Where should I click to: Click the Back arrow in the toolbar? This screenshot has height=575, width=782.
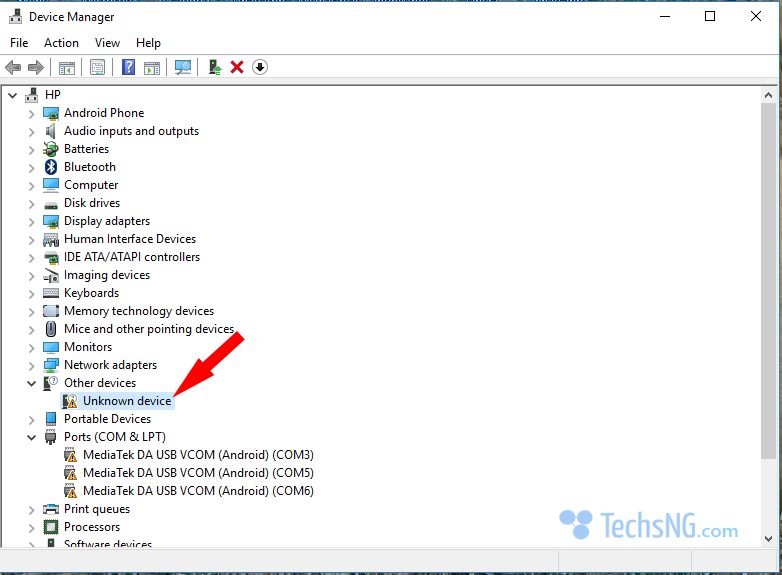(13, 67)
